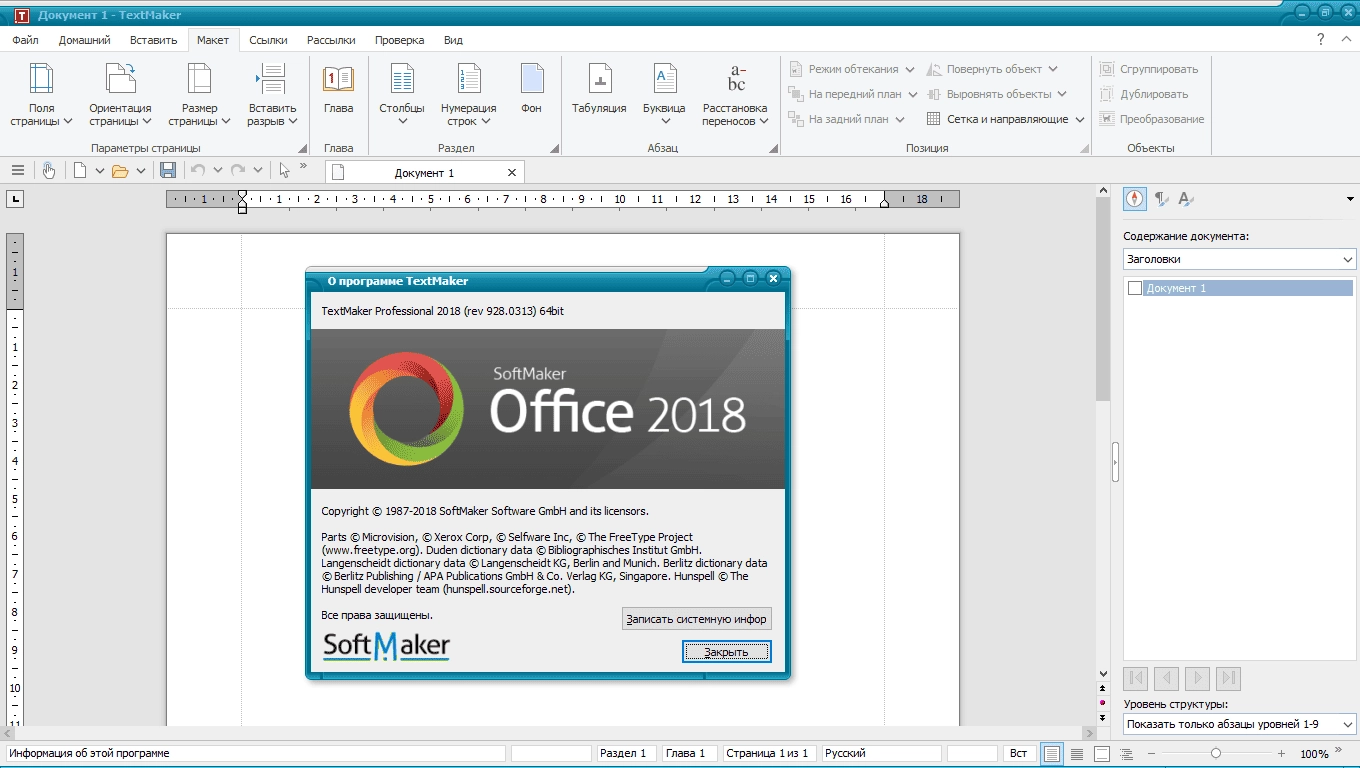Switch to the Домашний ribbon tab
The height and width of the screenshot is (768, 1360).
pos(85,40)
